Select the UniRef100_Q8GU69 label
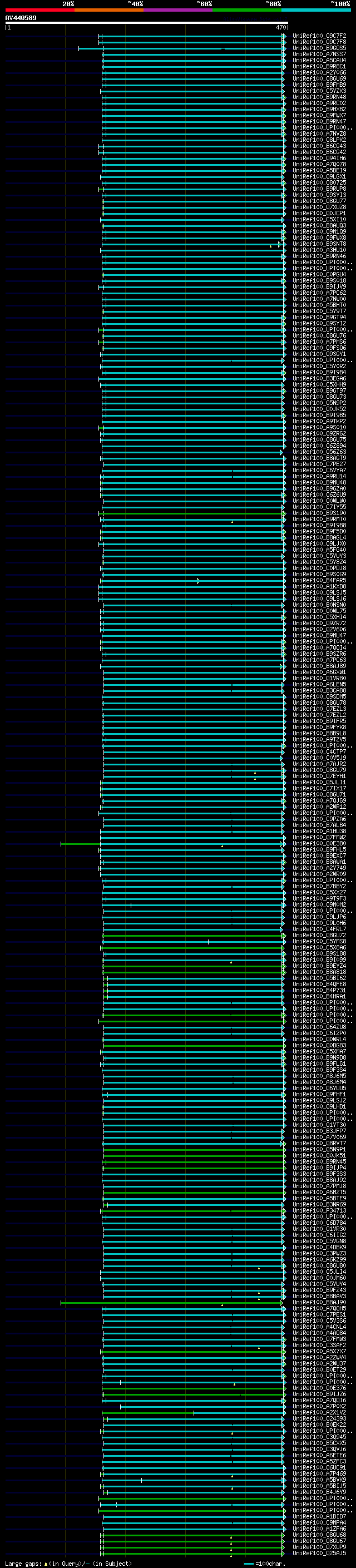The height and width of the screenshot is (1568, 356). click(x=319, y=78)
